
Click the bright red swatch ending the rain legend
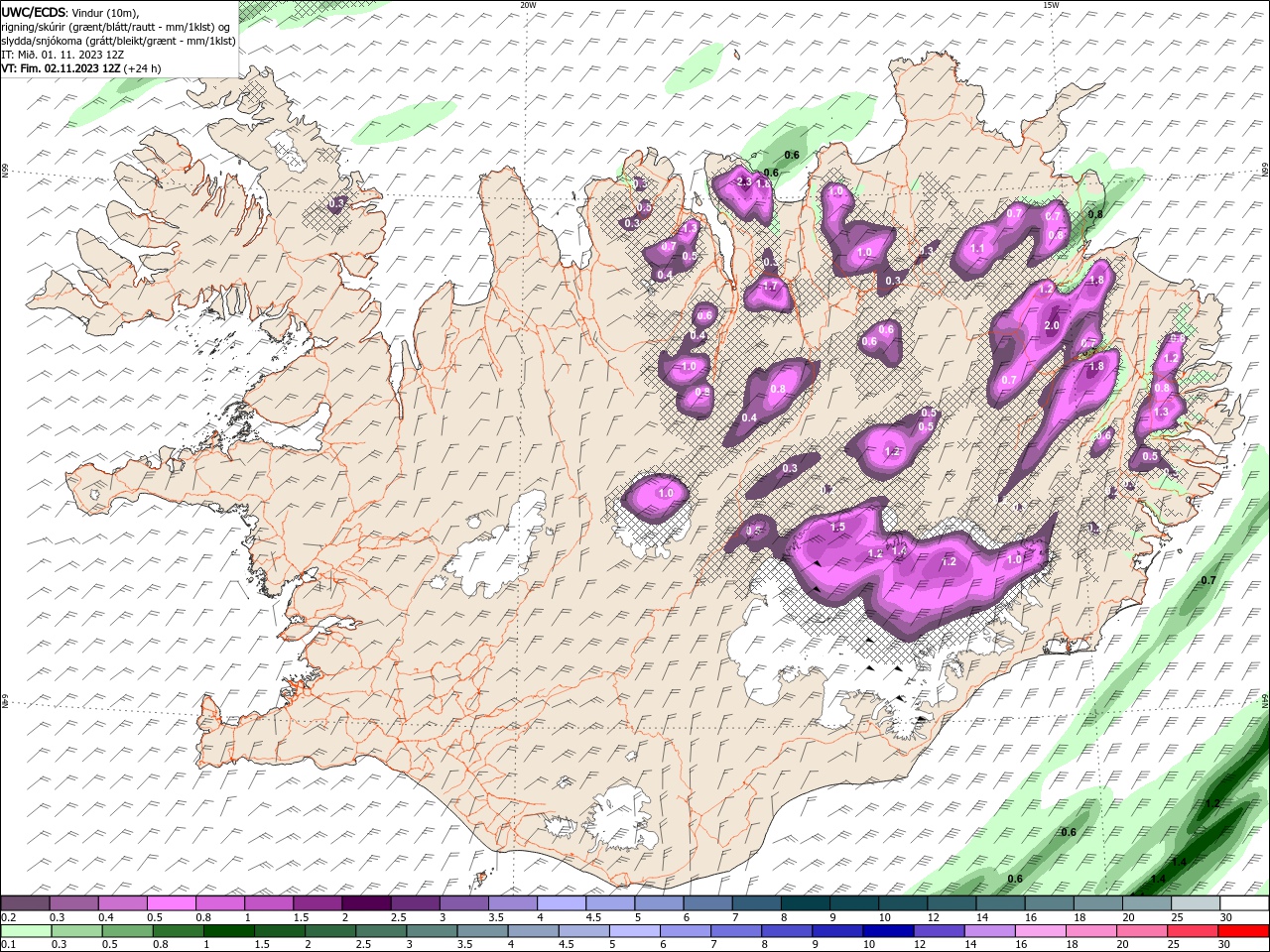click(x=1244, y=931)
